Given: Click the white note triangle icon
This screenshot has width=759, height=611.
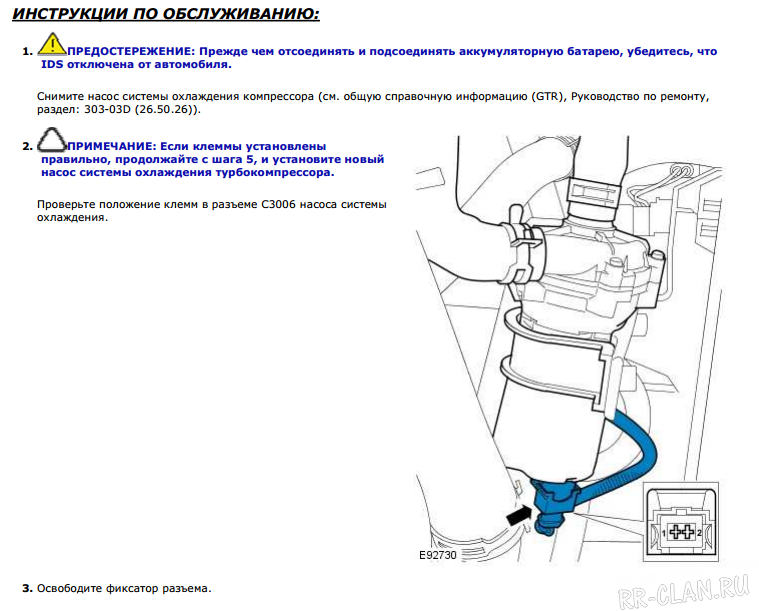Looking at the screenshot, I should click(51, 140).
